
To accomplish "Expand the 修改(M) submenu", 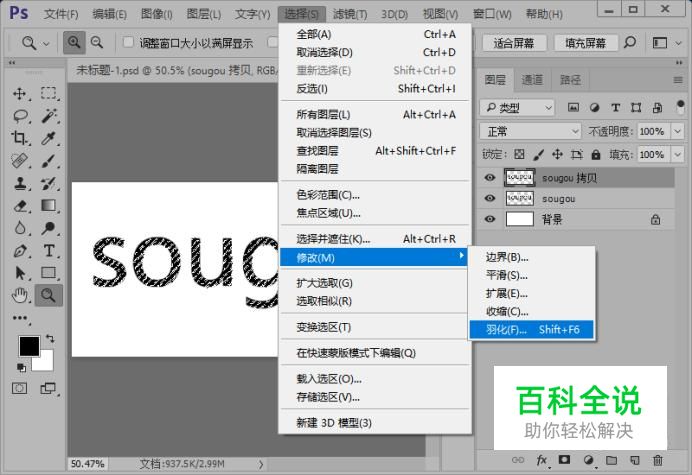I will (x=373, y=257).
